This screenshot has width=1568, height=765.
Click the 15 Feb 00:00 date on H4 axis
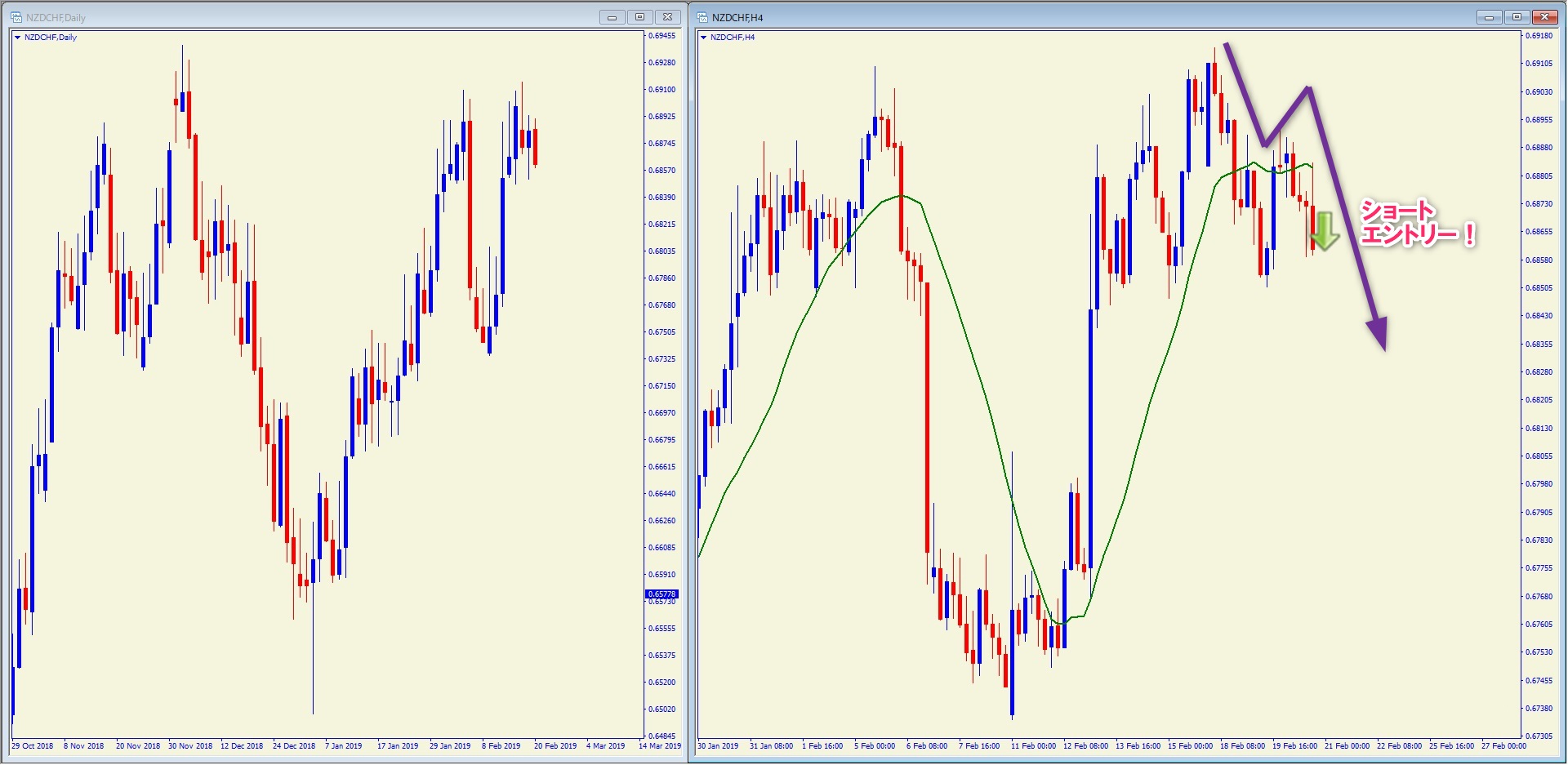click(x=1190, y=746)
